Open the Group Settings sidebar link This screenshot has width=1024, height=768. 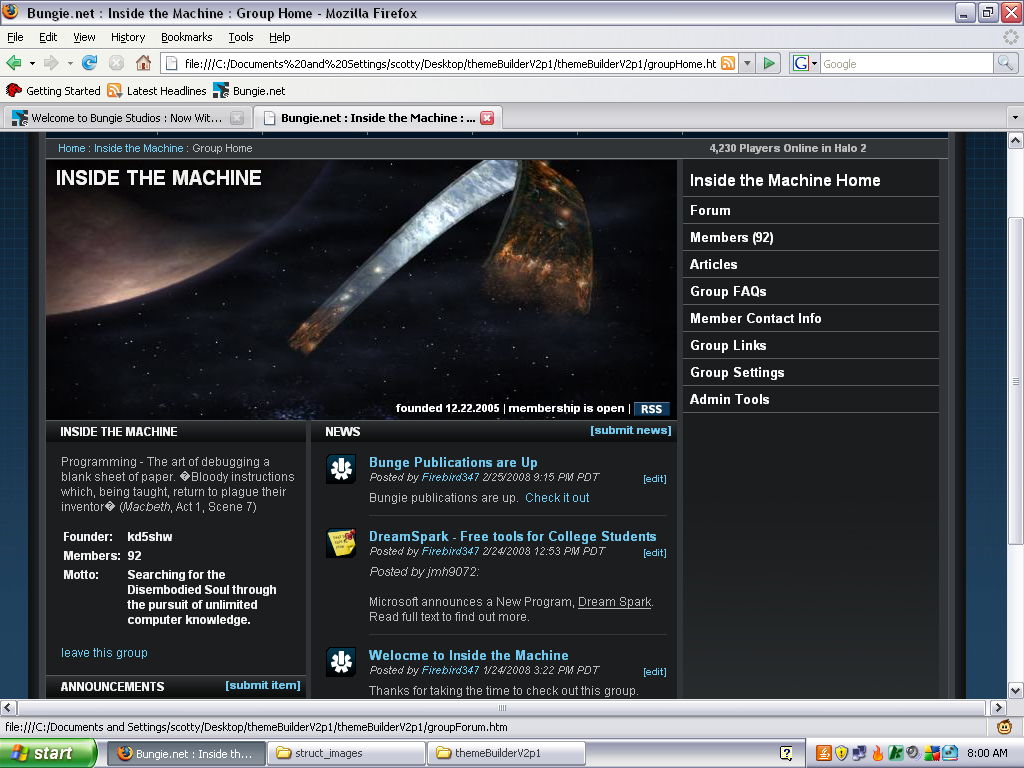click(737, 372)
